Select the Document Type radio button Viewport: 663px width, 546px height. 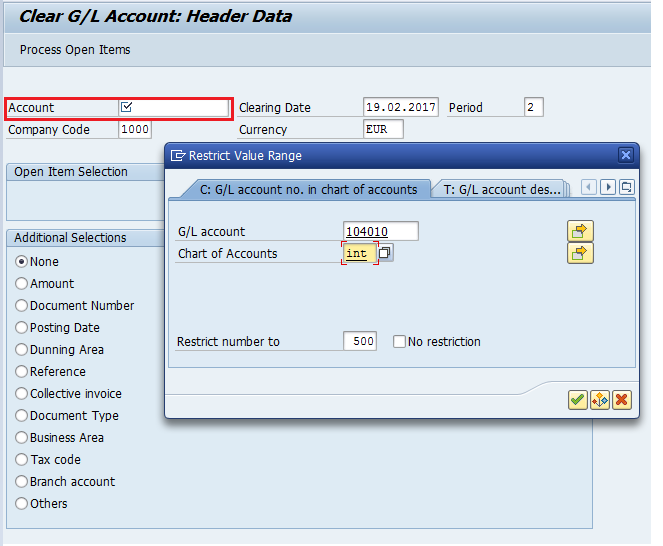21,415
